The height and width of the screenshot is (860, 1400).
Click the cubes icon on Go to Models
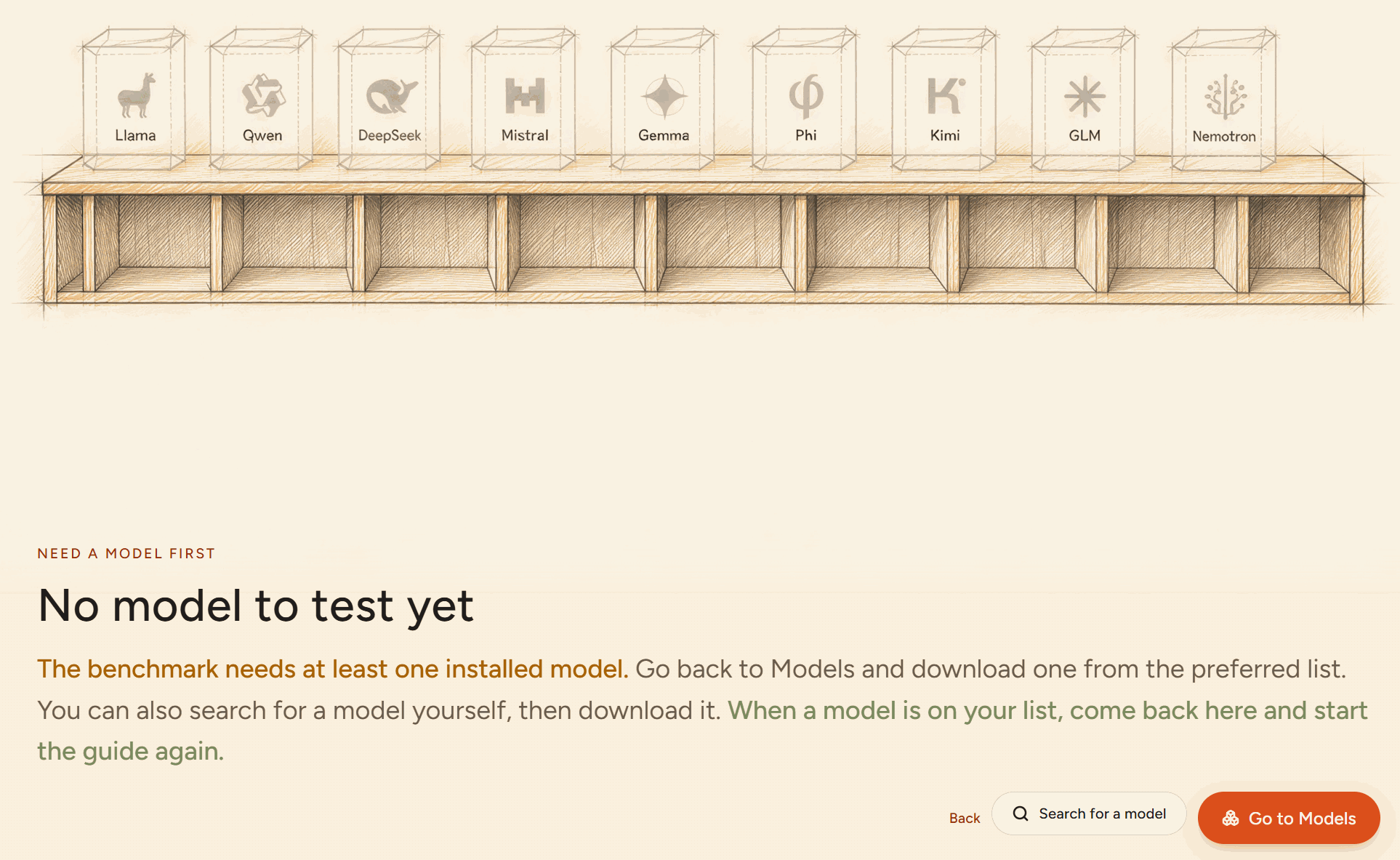[1231, 819]
